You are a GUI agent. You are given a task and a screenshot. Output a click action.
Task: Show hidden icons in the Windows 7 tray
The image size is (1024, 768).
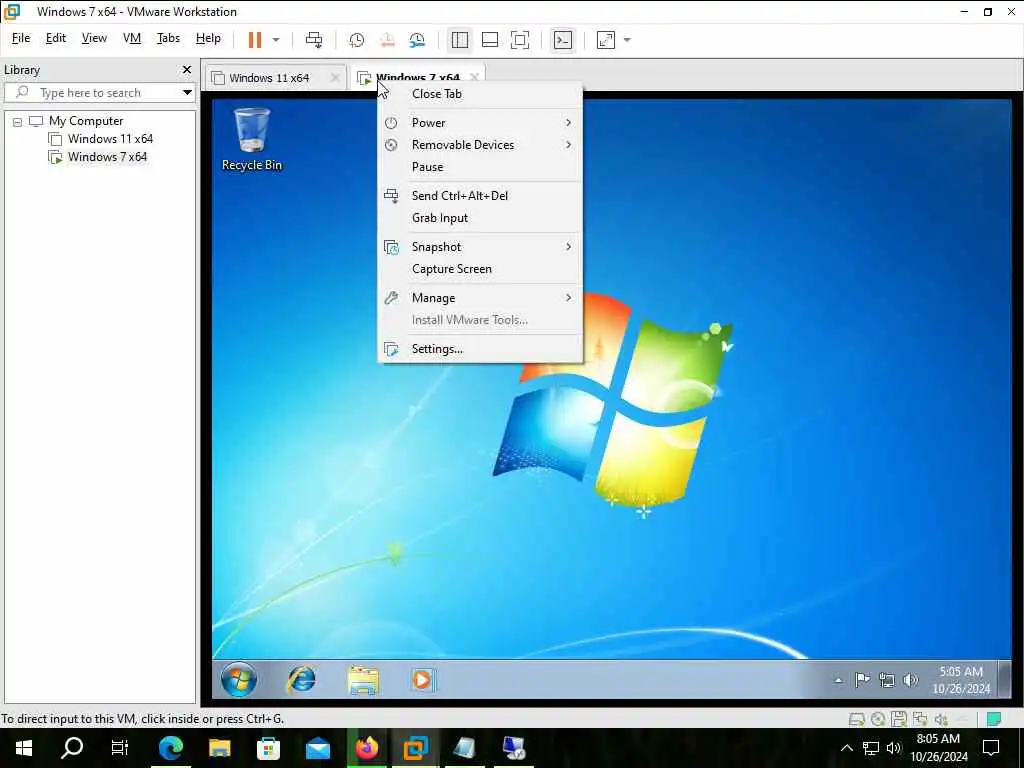[x=839, y=680]
